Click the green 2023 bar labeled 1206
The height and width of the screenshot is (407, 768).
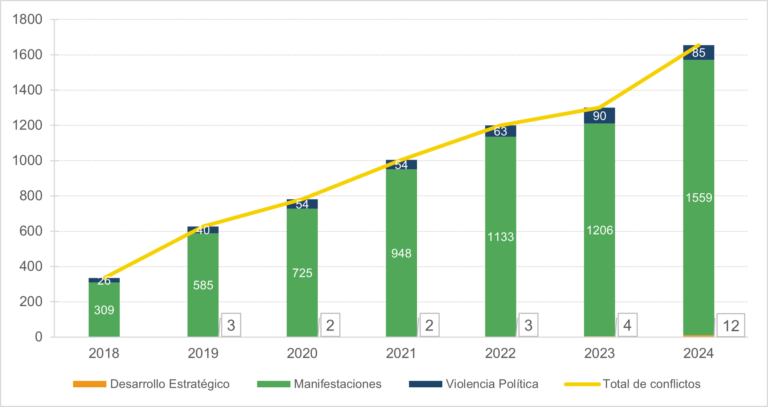point(599,230)
